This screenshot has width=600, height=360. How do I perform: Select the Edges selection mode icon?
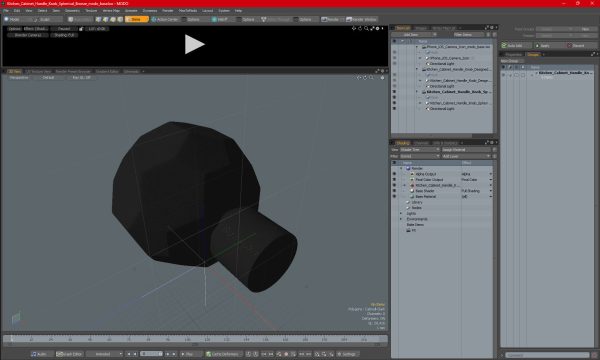(x=106, y=19)
